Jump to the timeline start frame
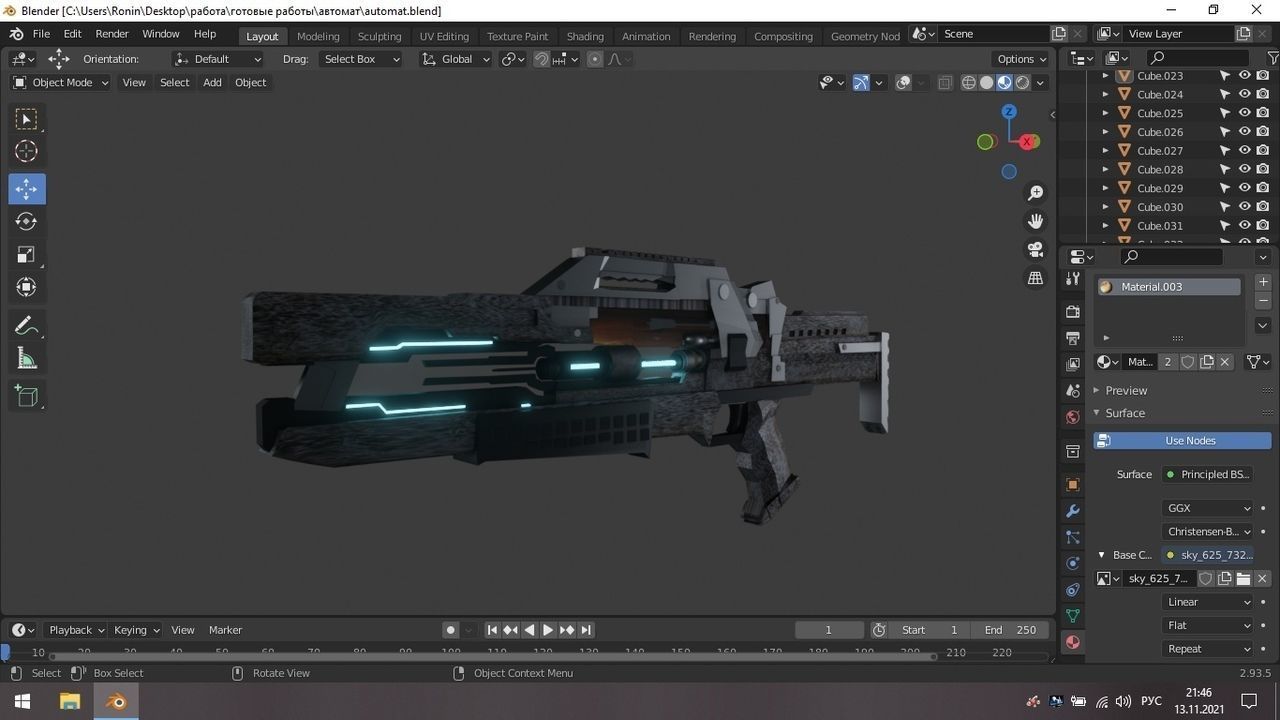The width and height of the screenshot is (1280, 720). click(x=492, y=630)
